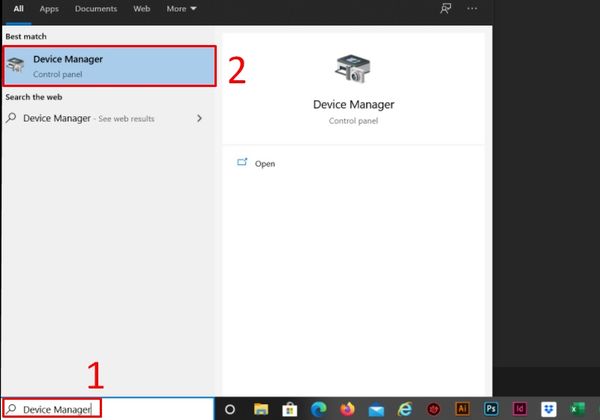Launch Firefox from the taskbar

point(348,409)
